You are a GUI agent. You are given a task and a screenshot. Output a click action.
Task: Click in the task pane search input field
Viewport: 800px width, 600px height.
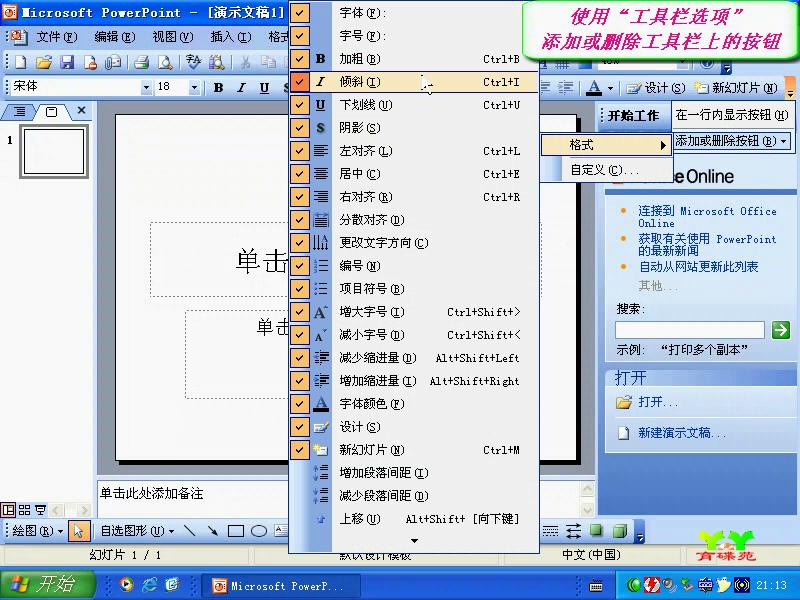click(x=690, y=330)
